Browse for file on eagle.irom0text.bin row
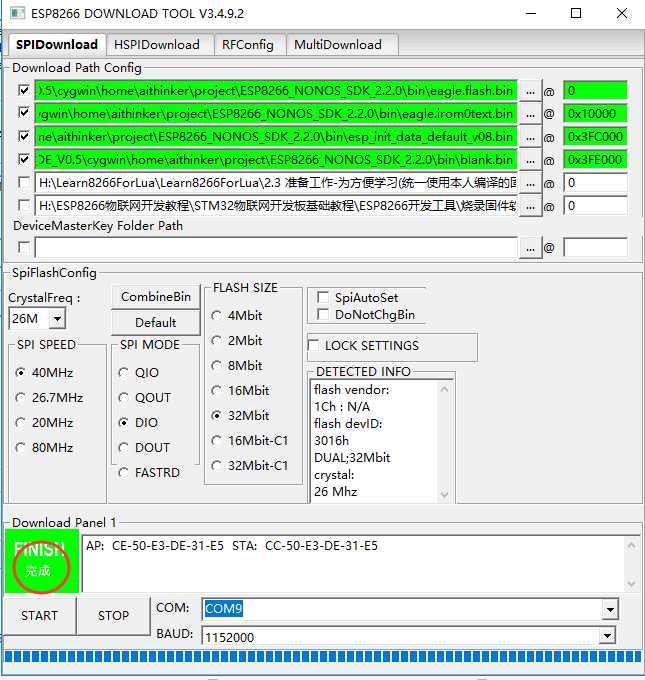 [x=530, y=114]
